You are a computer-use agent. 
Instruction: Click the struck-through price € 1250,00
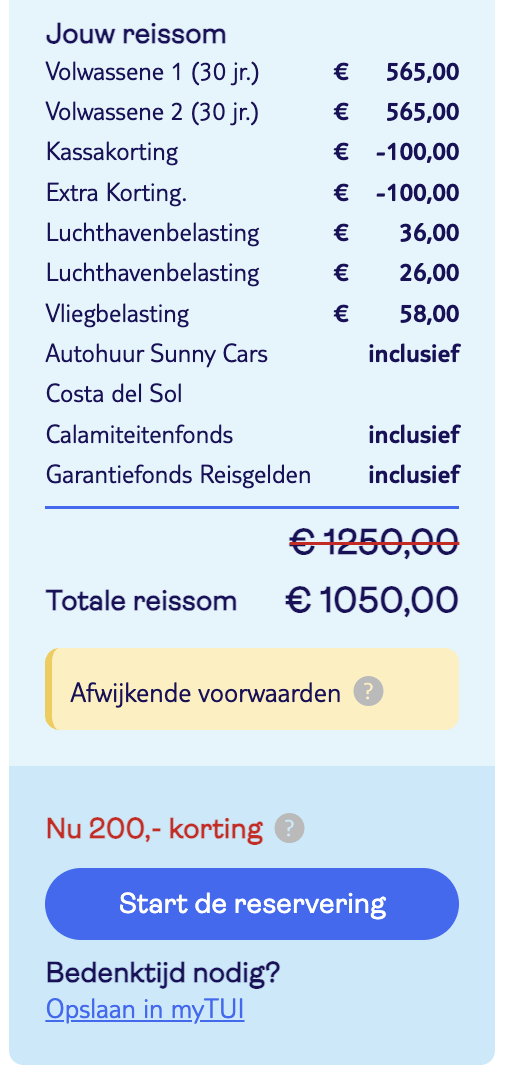374,540
